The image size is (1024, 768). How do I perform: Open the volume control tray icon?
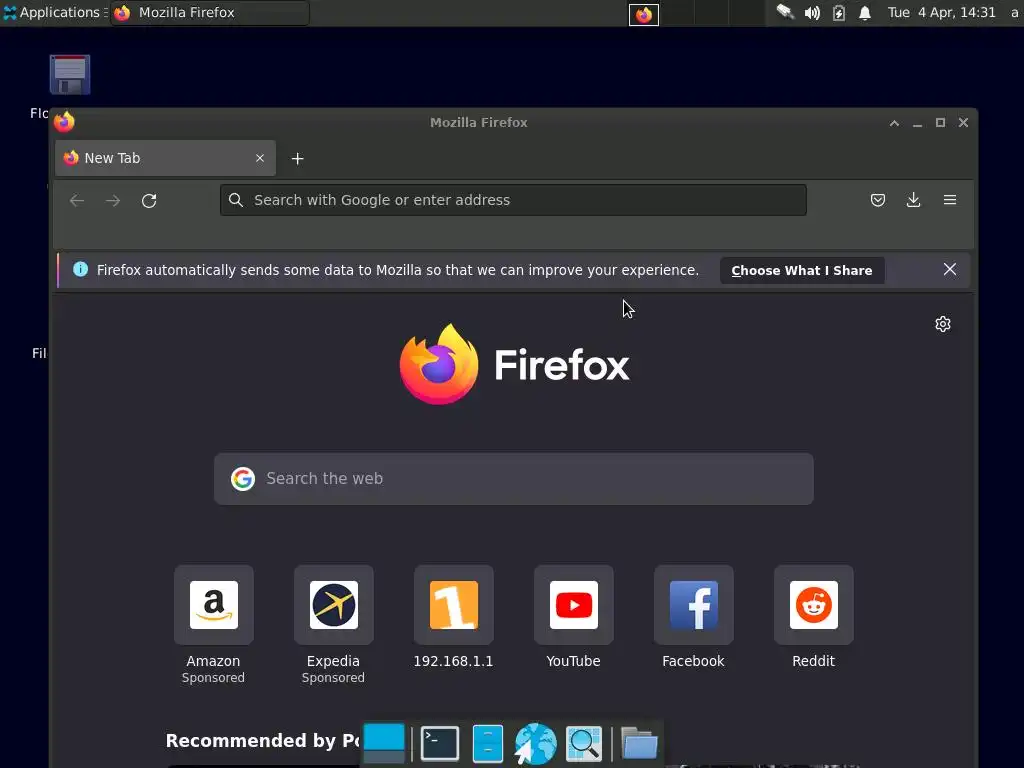click(812, 13)
